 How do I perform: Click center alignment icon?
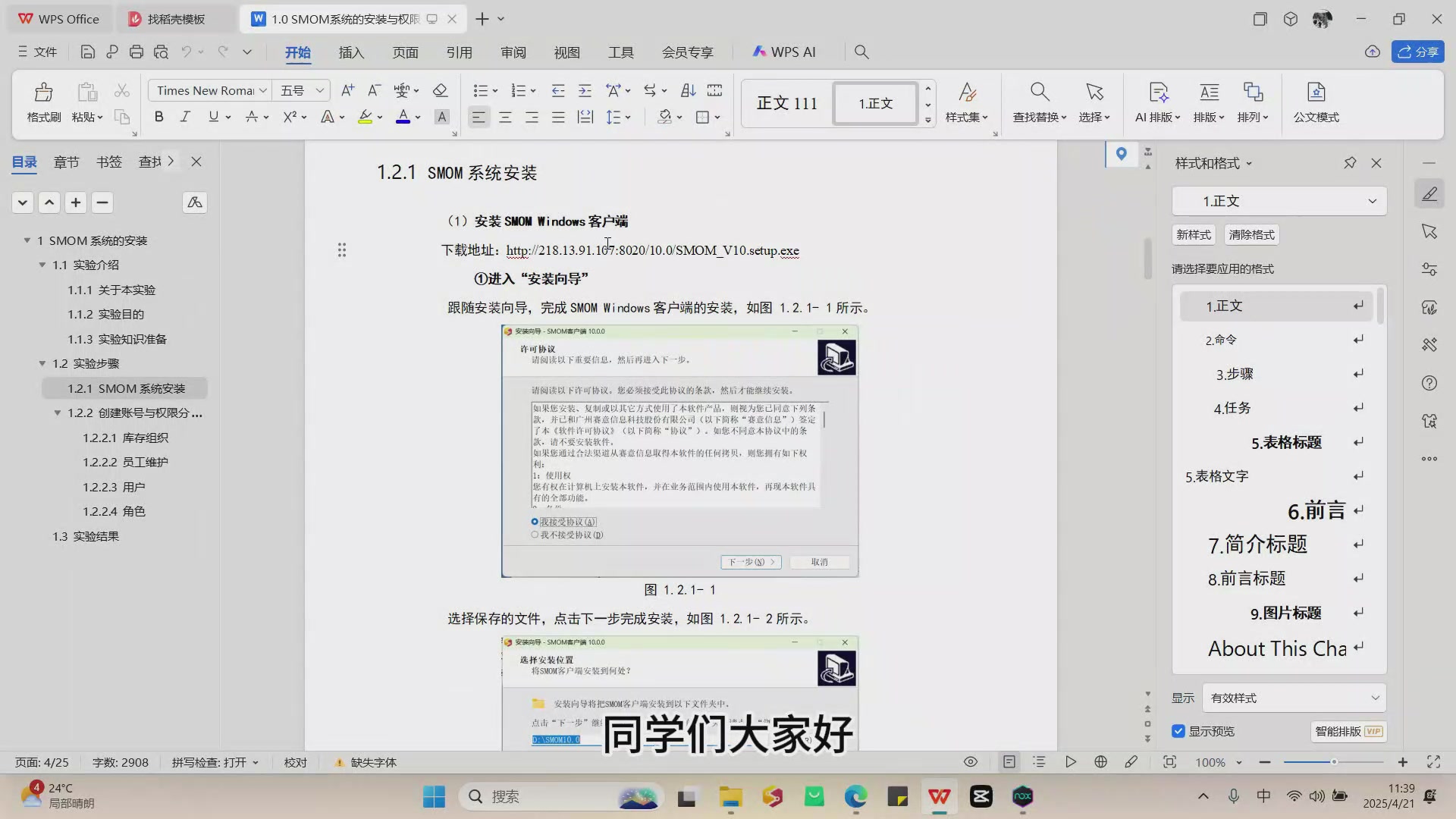tap(505, 117)
